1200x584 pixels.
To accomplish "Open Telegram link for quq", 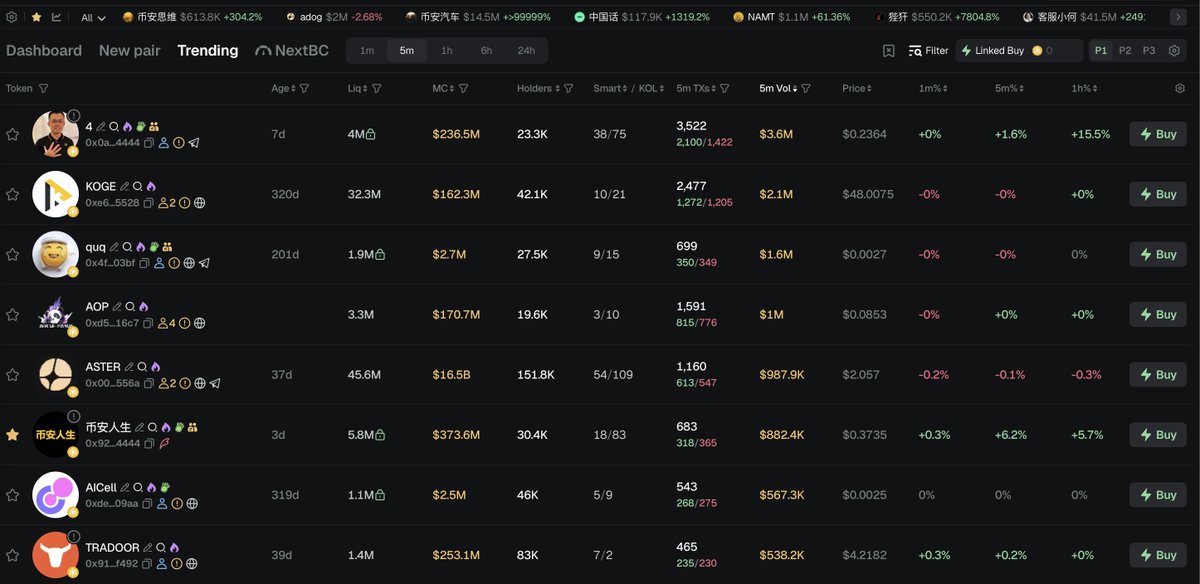I will click(204, 263).
